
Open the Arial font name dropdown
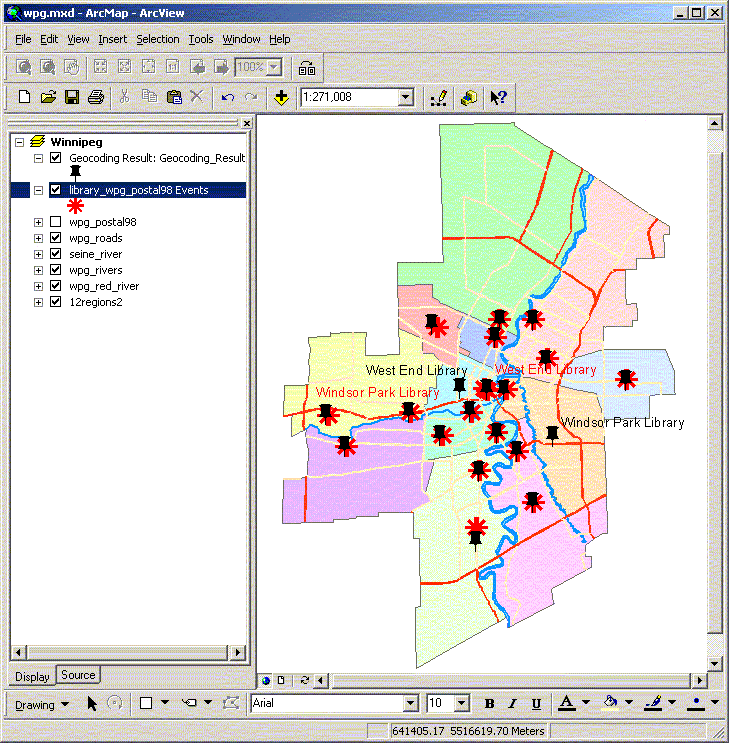pos(409,704)
